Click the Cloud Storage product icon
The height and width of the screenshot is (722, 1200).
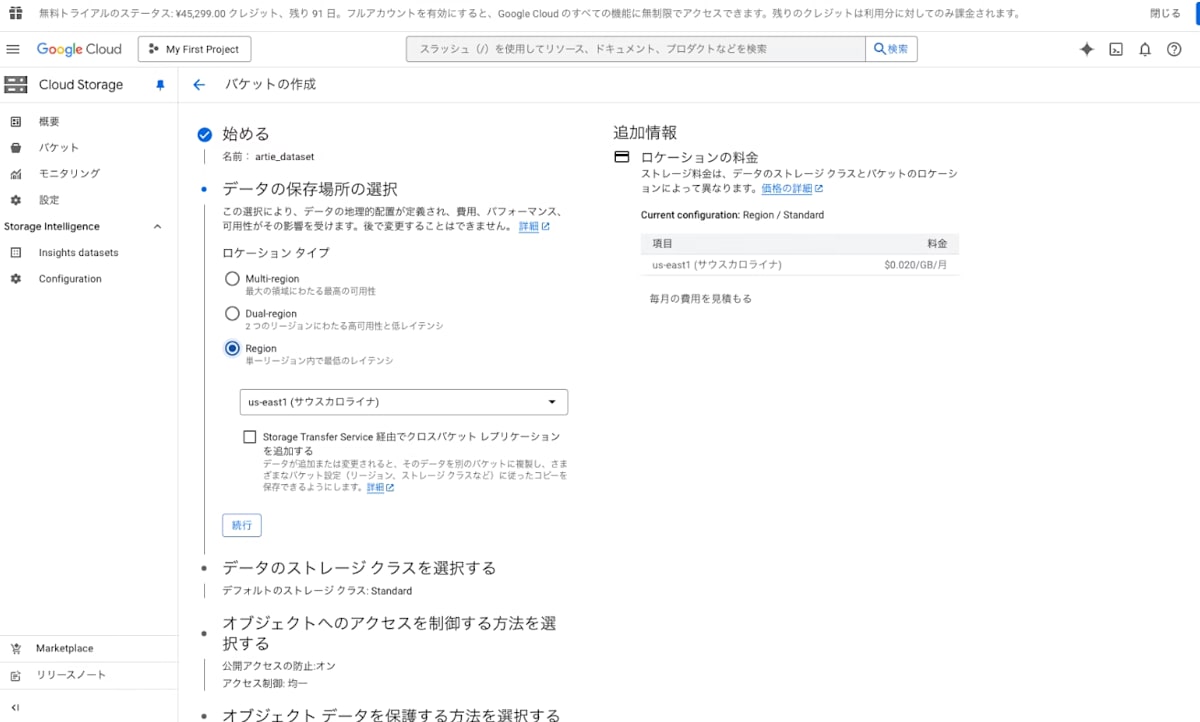[x=15, y=85]
